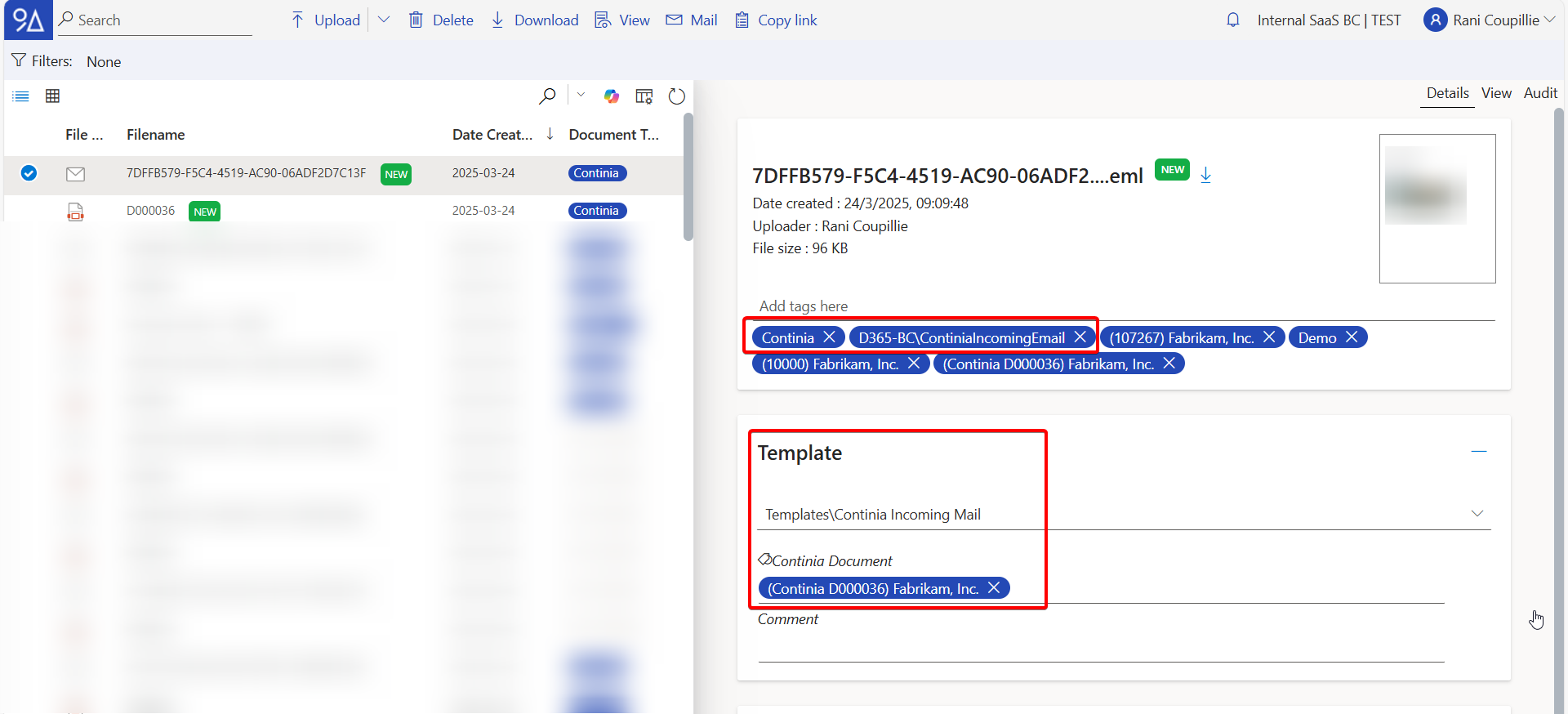
Task: Download the .eml file via arrow icon
Action: [1205, 174]
